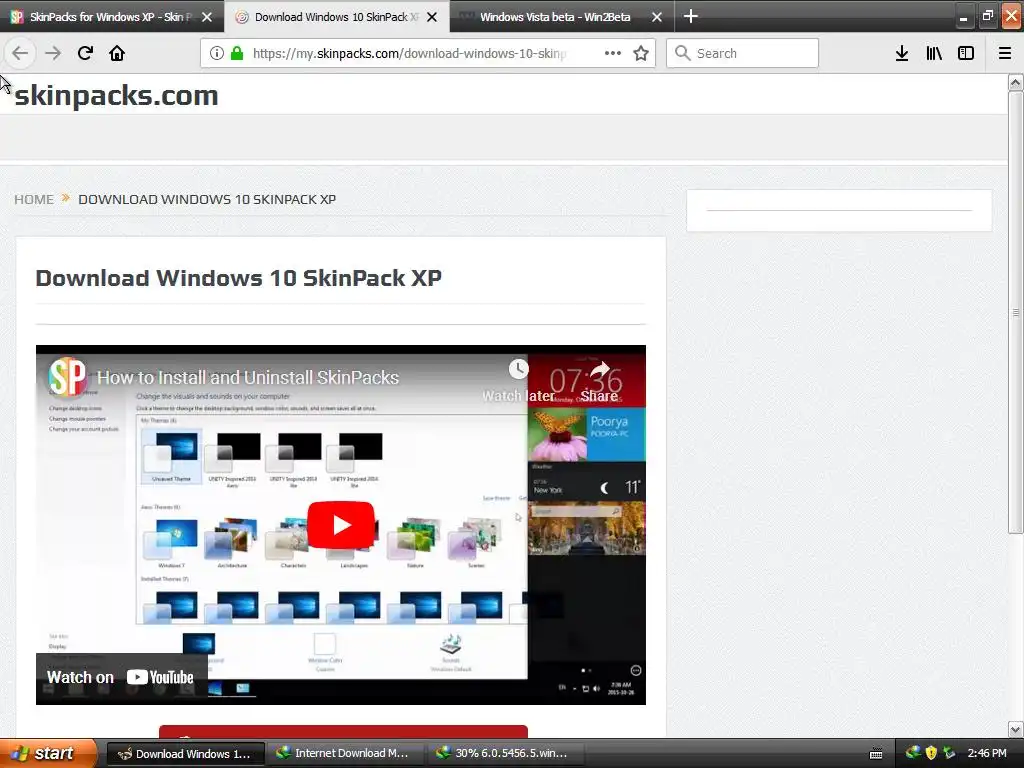Open a new tab with plus button
Image resolution: width=1024 pixels, height=768 pixels.
tap(690, 16)
